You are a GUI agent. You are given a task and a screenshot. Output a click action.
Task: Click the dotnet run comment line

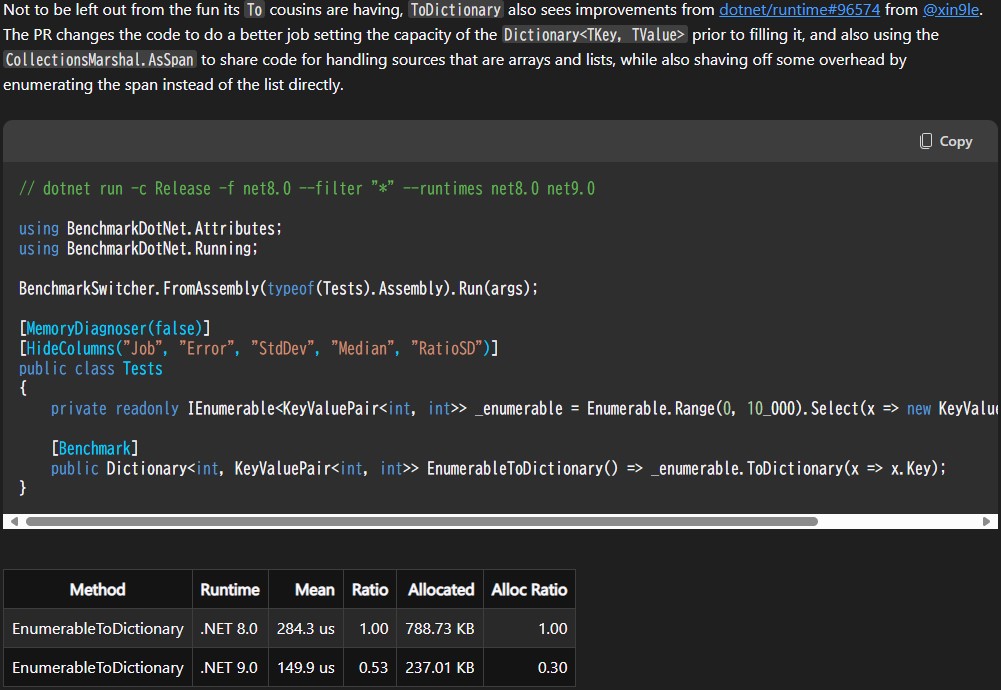point(307,189)
